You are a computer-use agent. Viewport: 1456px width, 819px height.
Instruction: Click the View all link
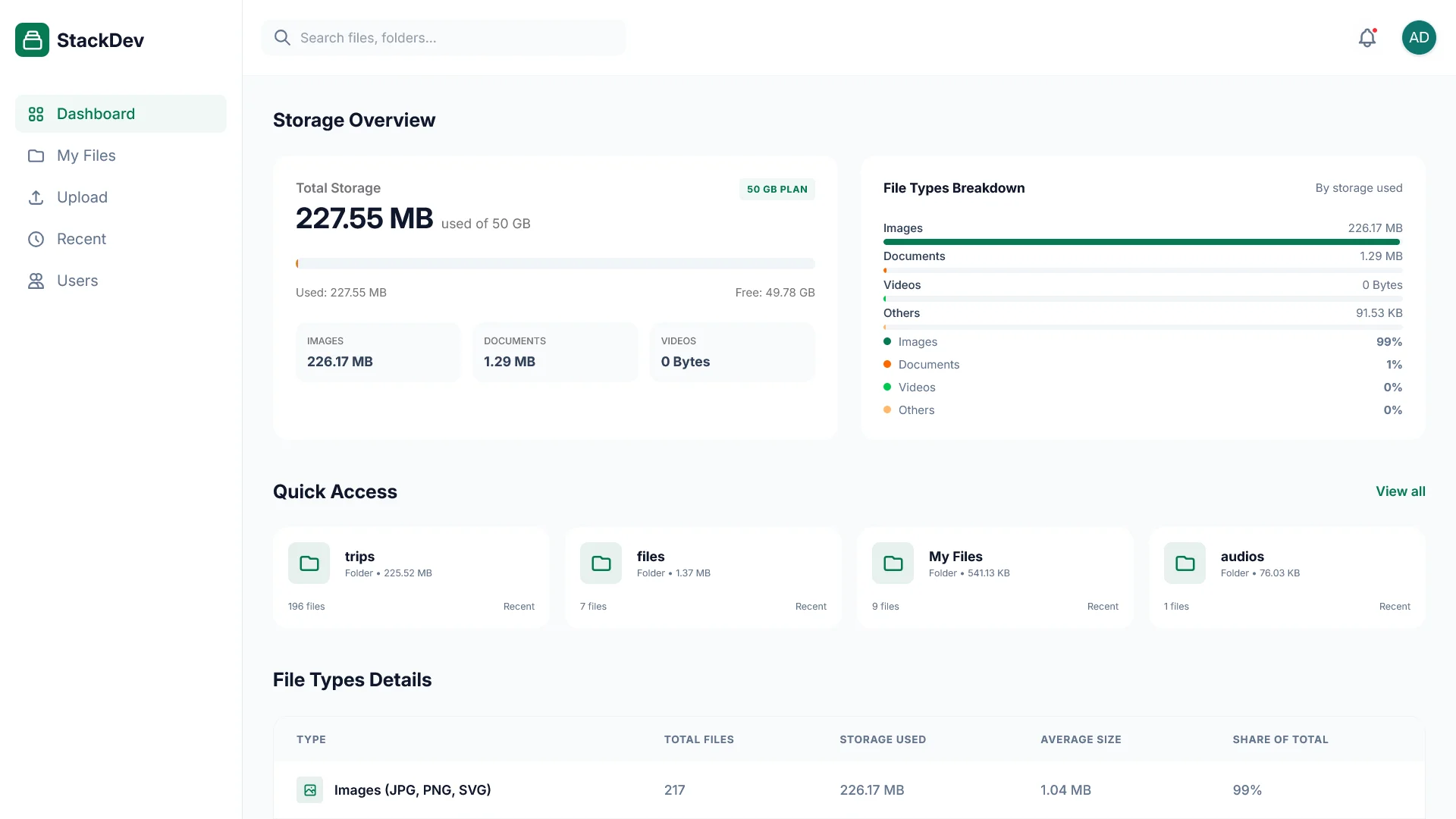point(1400,491)
